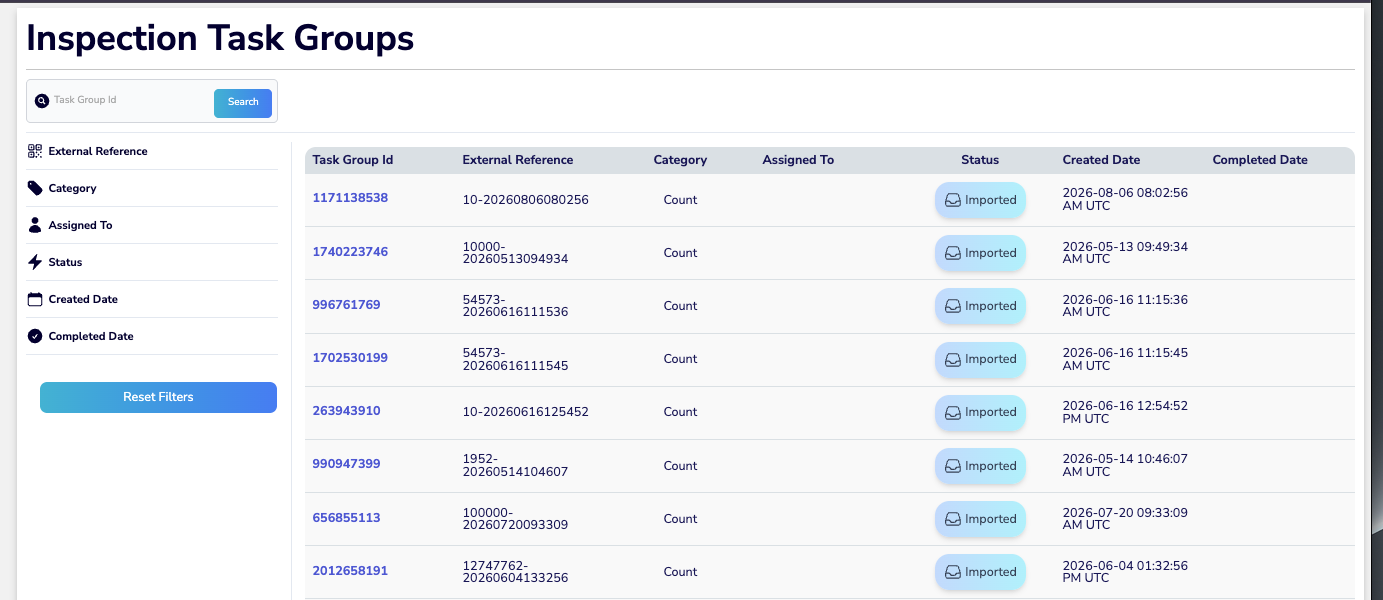The height and width of the screenshot is (600, 1383).
Task: Click inbox icon in Imported badge for 263943910
Action: 953,412
